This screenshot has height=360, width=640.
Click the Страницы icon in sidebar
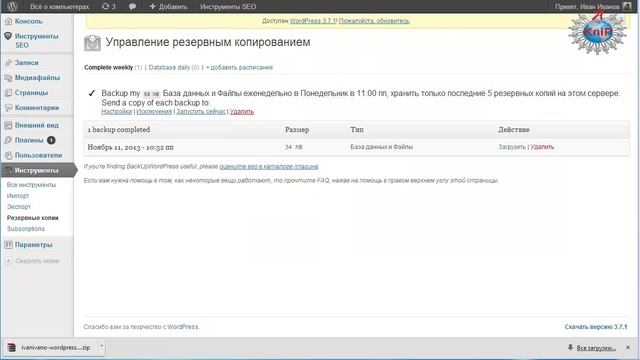[8, 93]
